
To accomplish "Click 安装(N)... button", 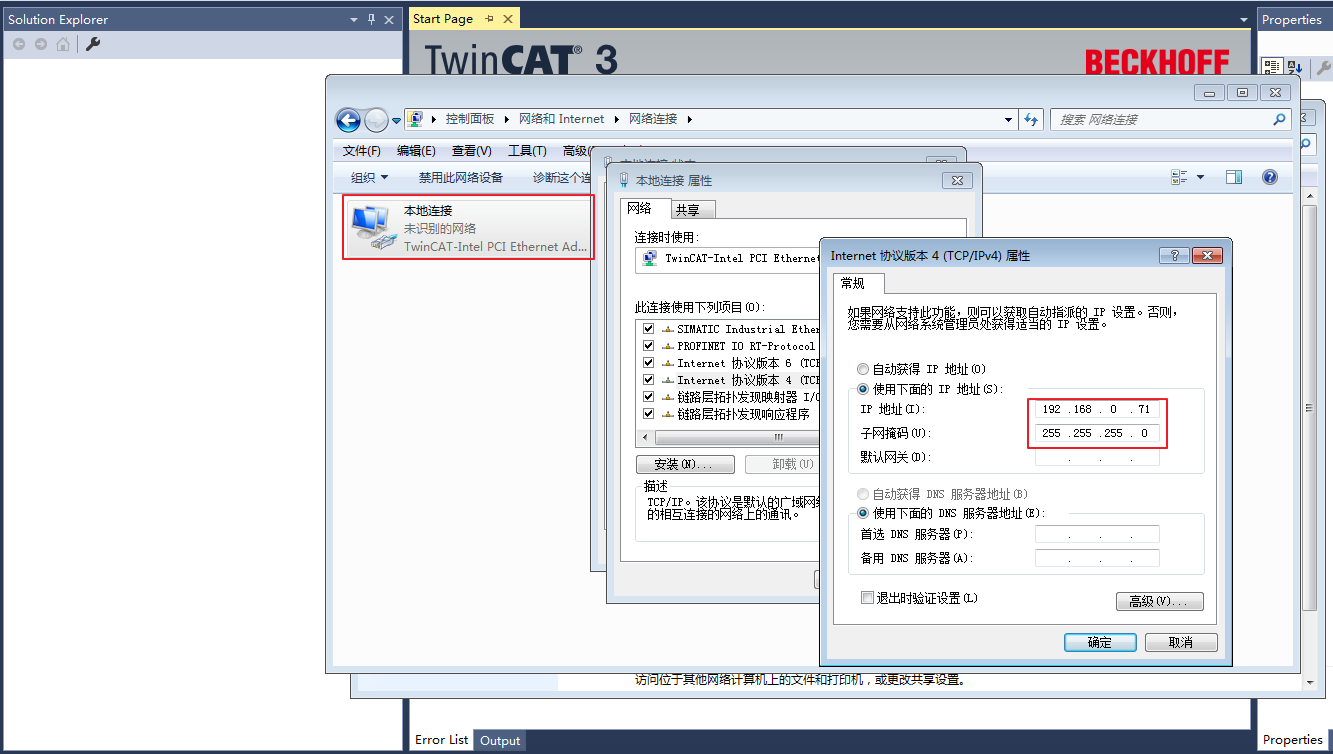I will tap(685, 464).
